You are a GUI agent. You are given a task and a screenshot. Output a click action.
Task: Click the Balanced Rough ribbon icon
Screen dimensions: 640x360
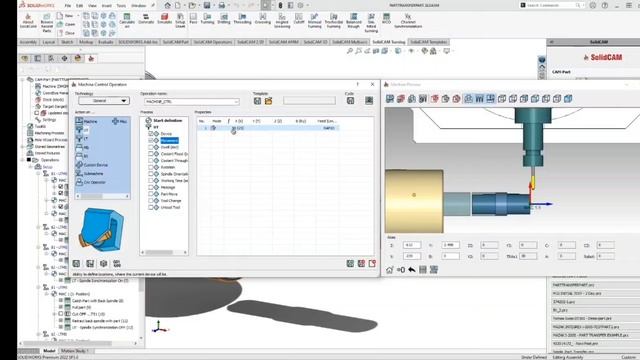point(353,20)
